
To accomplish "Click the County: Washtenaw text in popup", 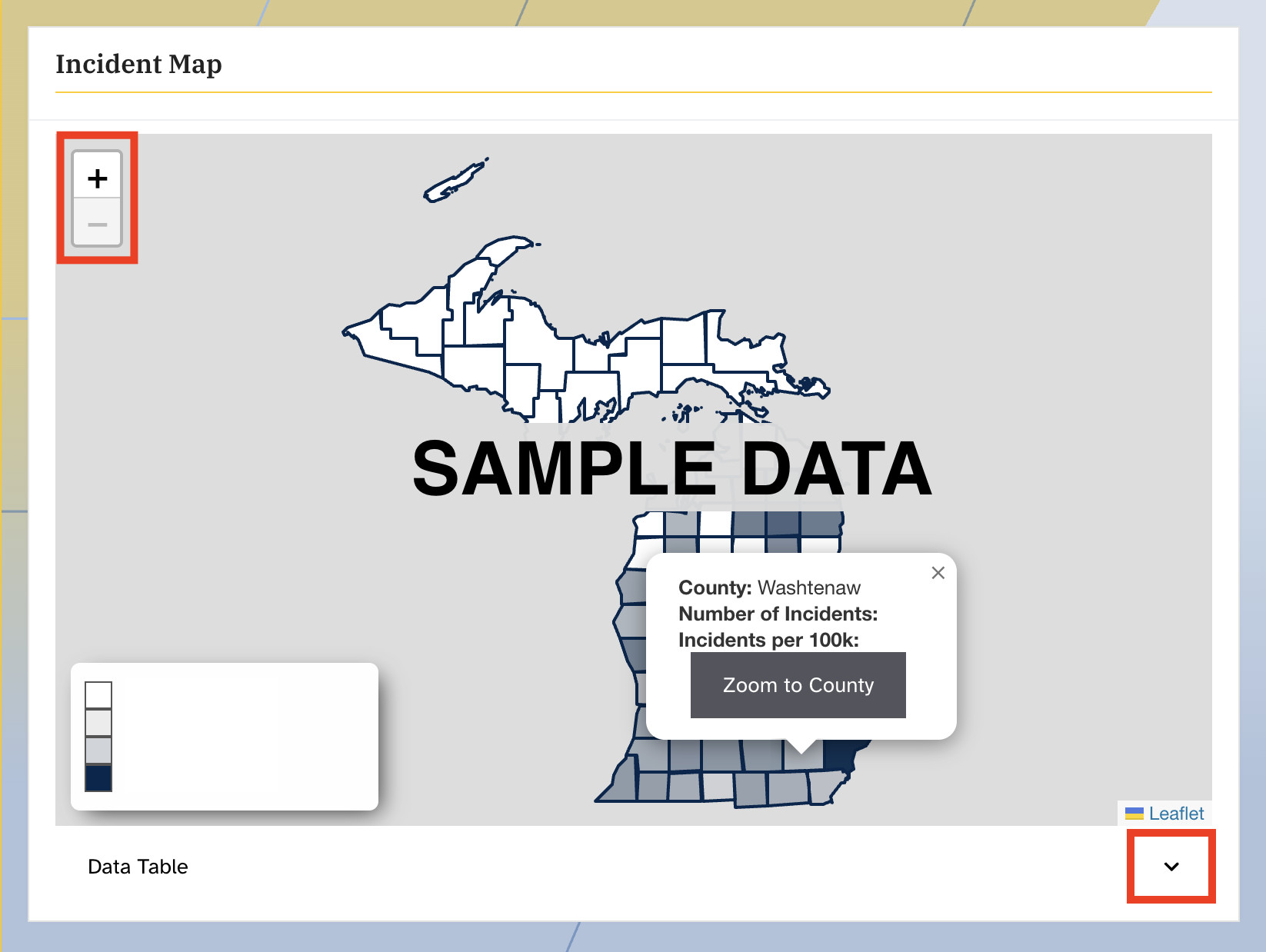I will [769, 588].
